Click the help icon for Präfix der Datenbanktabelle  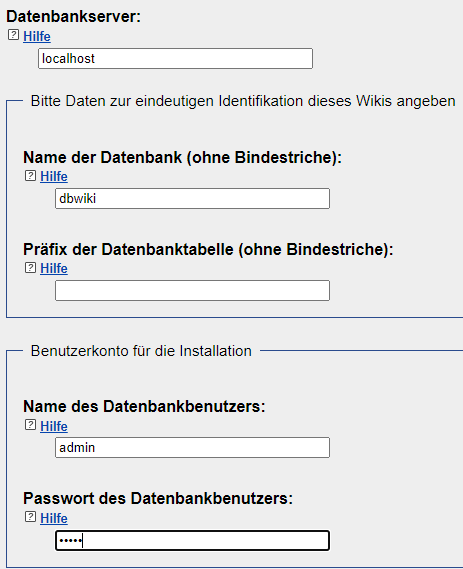[30, 267]
